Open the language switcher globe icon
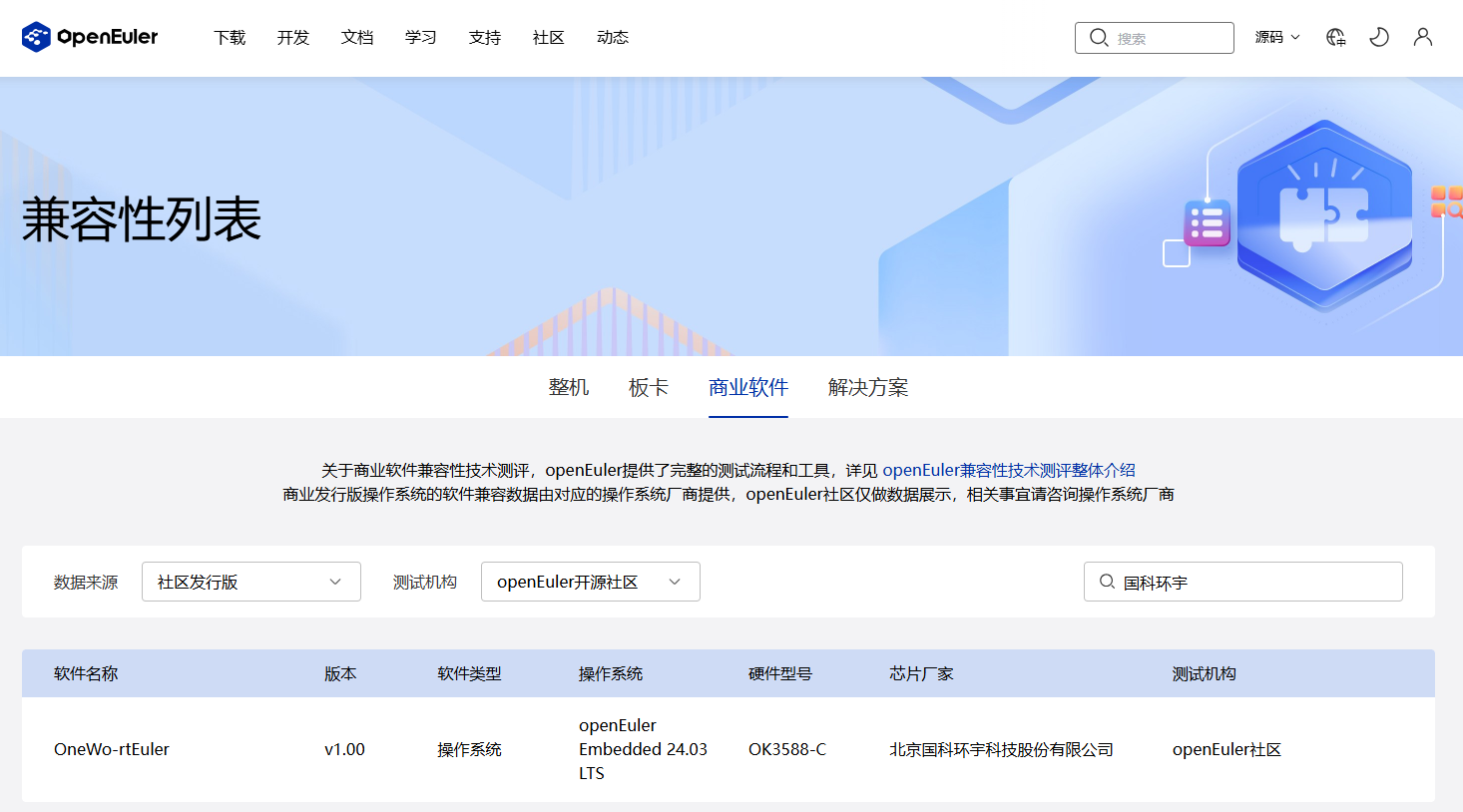Image resolution: width=1463 pixels, height=812 pixels. [1335, 37]
